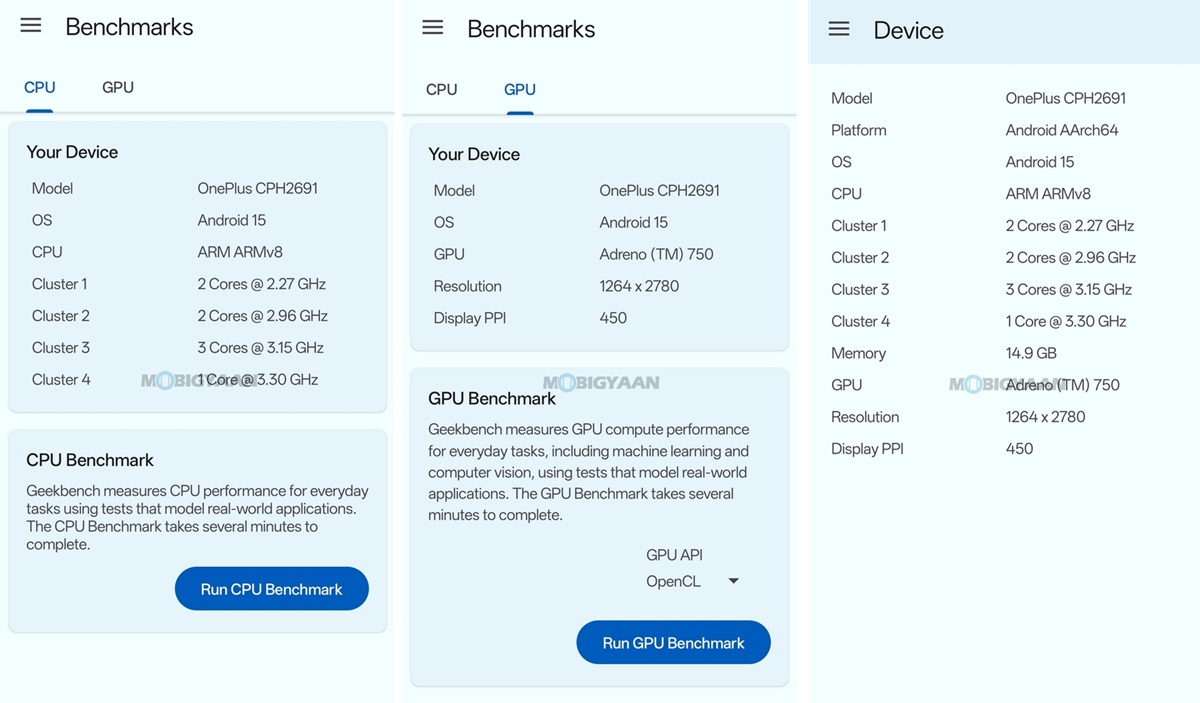The height and width of the screenshot is (703, 1200).
Task: Click '1264 x 2780' in the GPU tab card
Action: (x=639, y=286)
